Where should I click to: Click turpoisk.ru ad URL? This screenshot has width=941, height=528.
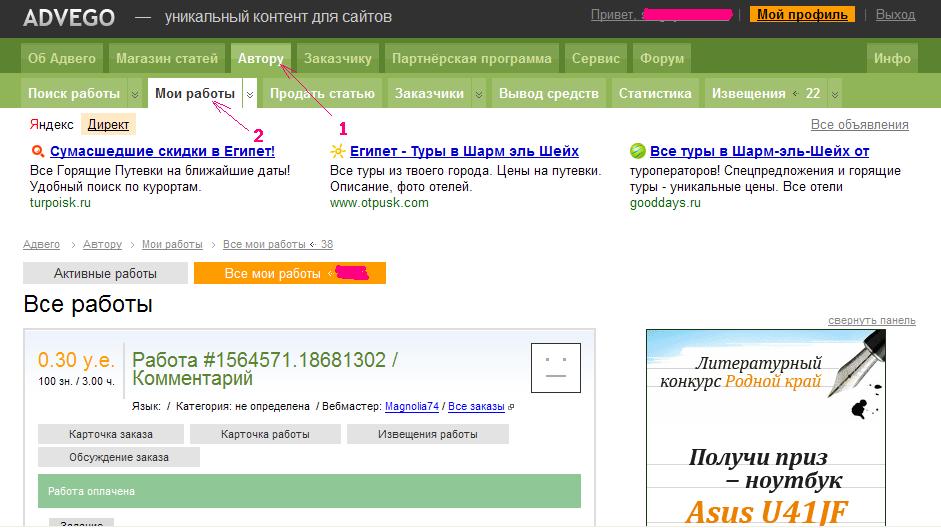click(60, 203)
